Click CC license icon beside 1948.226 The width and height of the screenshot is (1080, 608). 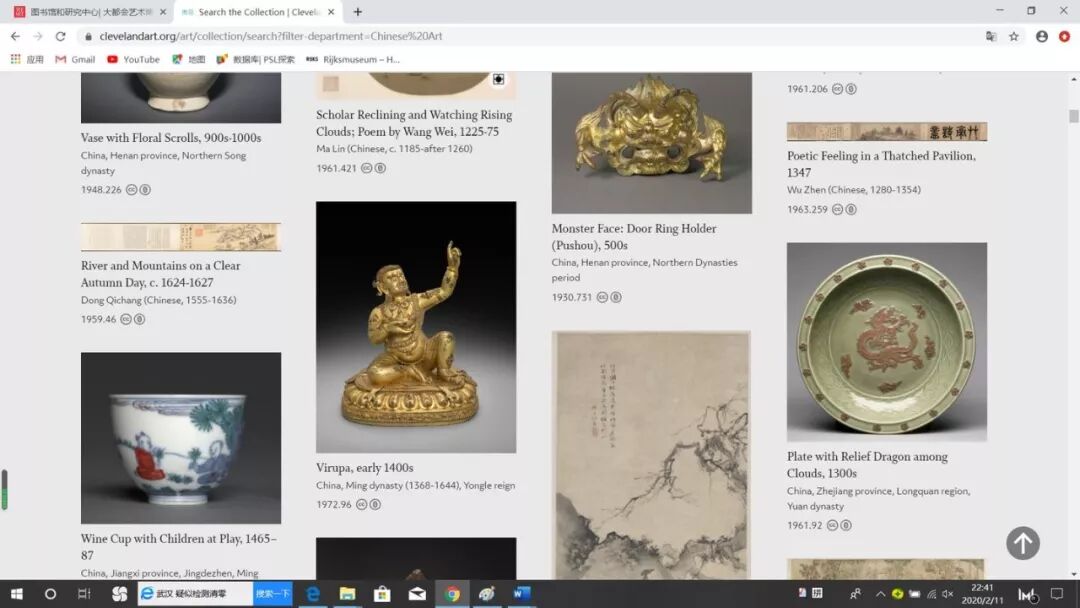click(132, 190)
